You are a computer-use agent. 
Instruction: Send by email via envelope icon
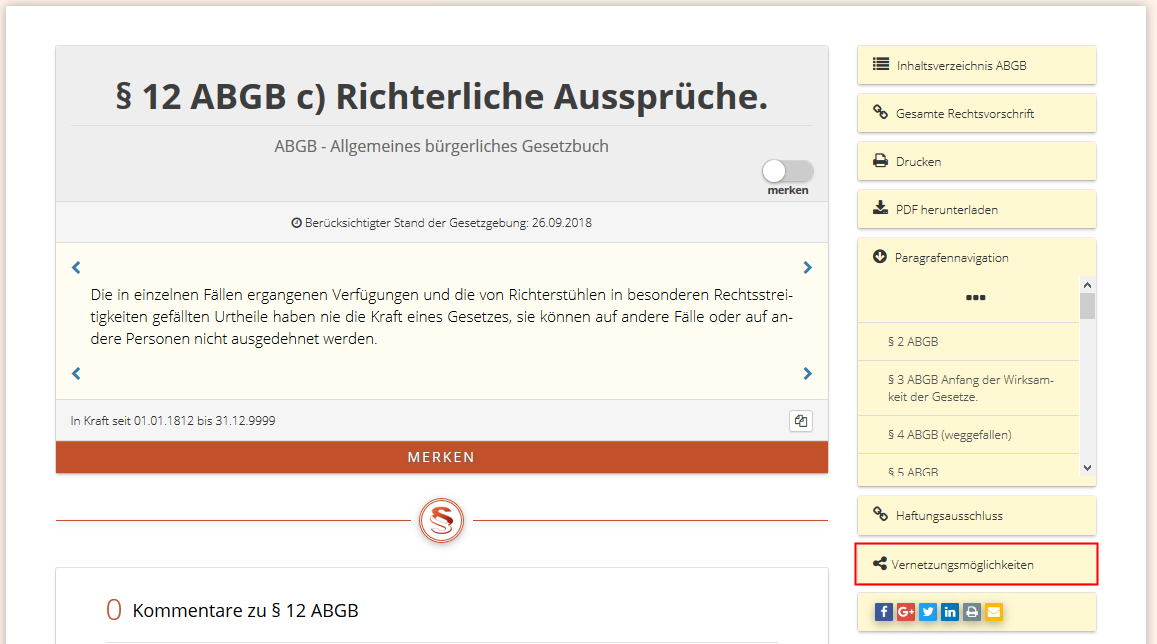pos(993,612)
